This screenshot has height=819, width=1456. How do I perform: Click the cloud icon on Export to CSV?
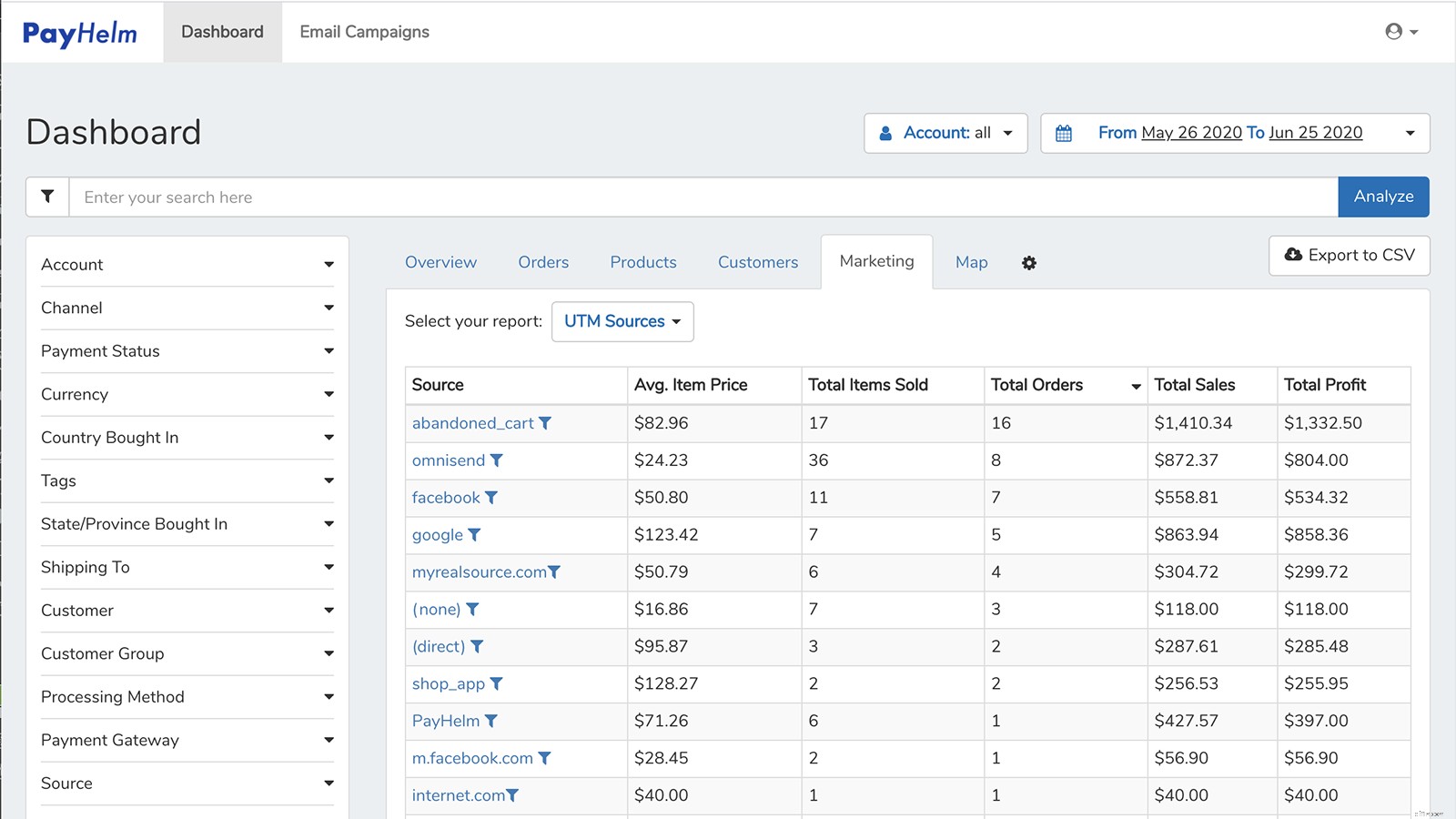[x=1293, y=256]
